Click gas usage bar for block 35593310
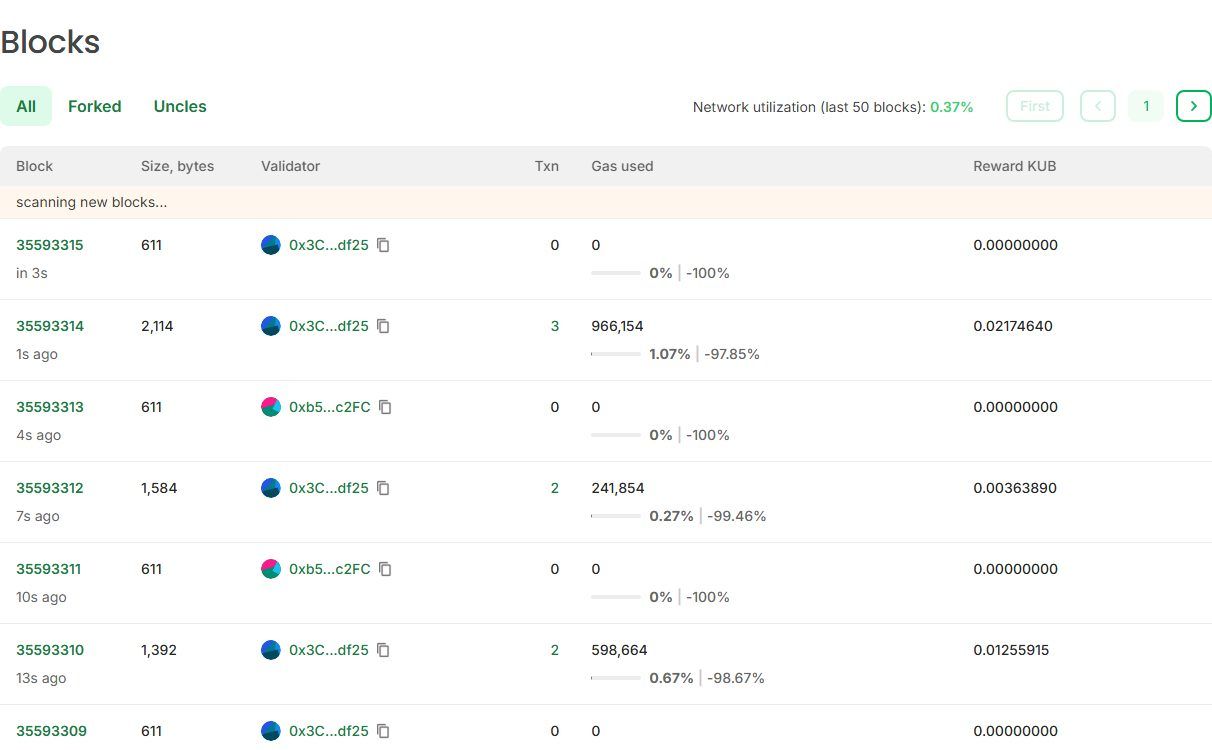 click(616, 678)
